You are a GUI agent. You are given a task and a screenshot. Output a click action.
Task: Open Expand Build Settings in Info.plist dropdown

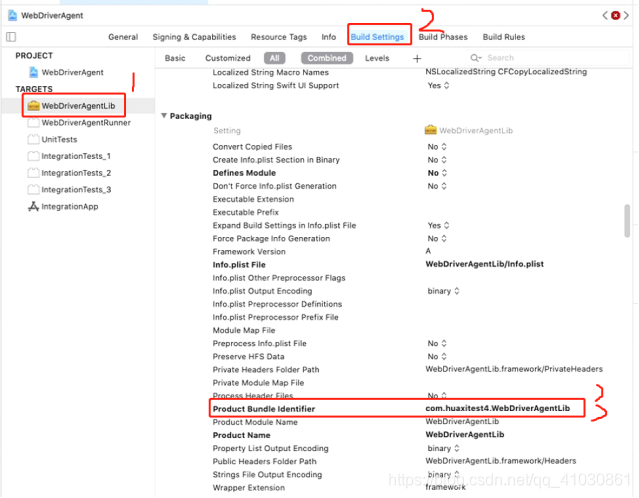(x=438, y=225)
